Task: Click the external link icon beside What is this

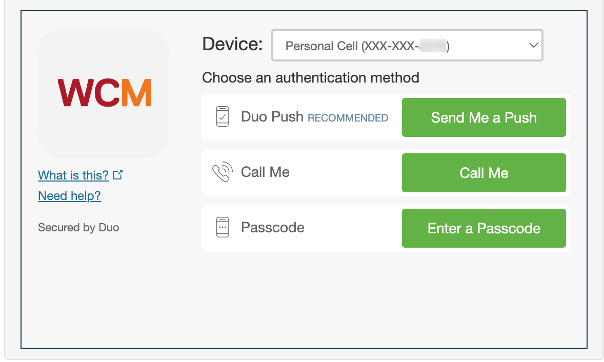Action: click(x=118, y=175)
